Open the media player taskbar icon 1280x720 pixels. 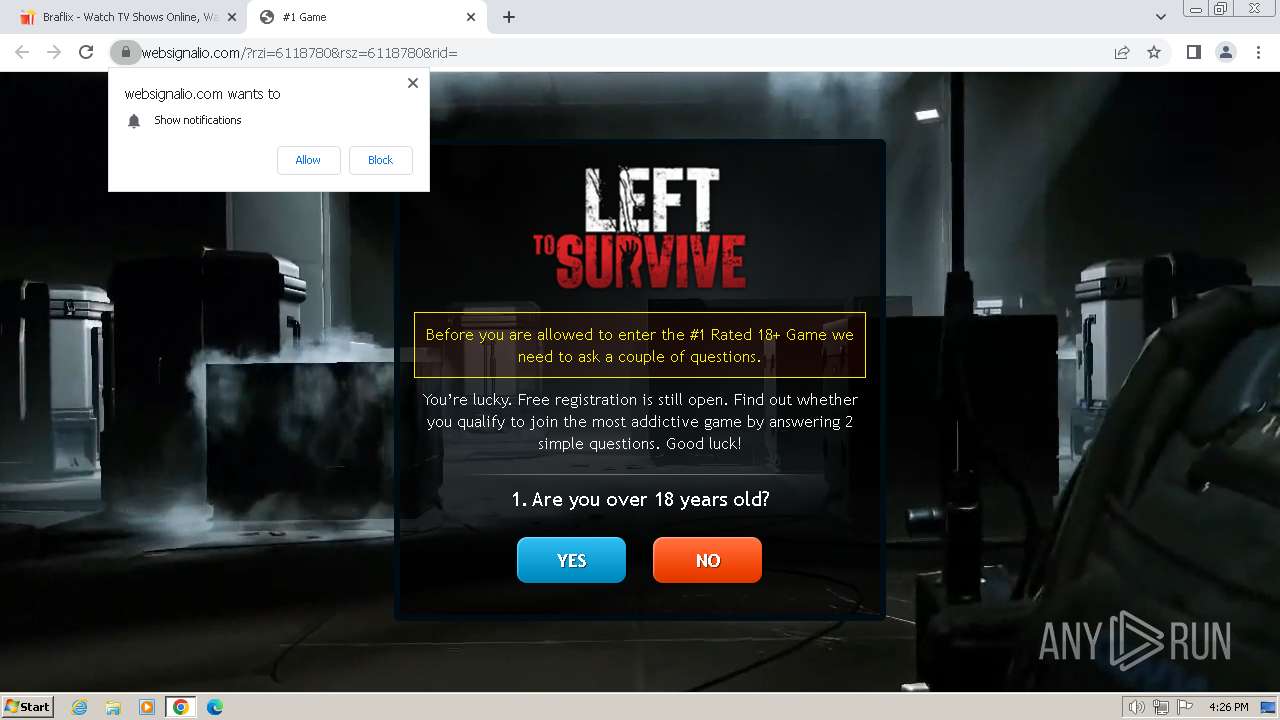pos(147,707)
